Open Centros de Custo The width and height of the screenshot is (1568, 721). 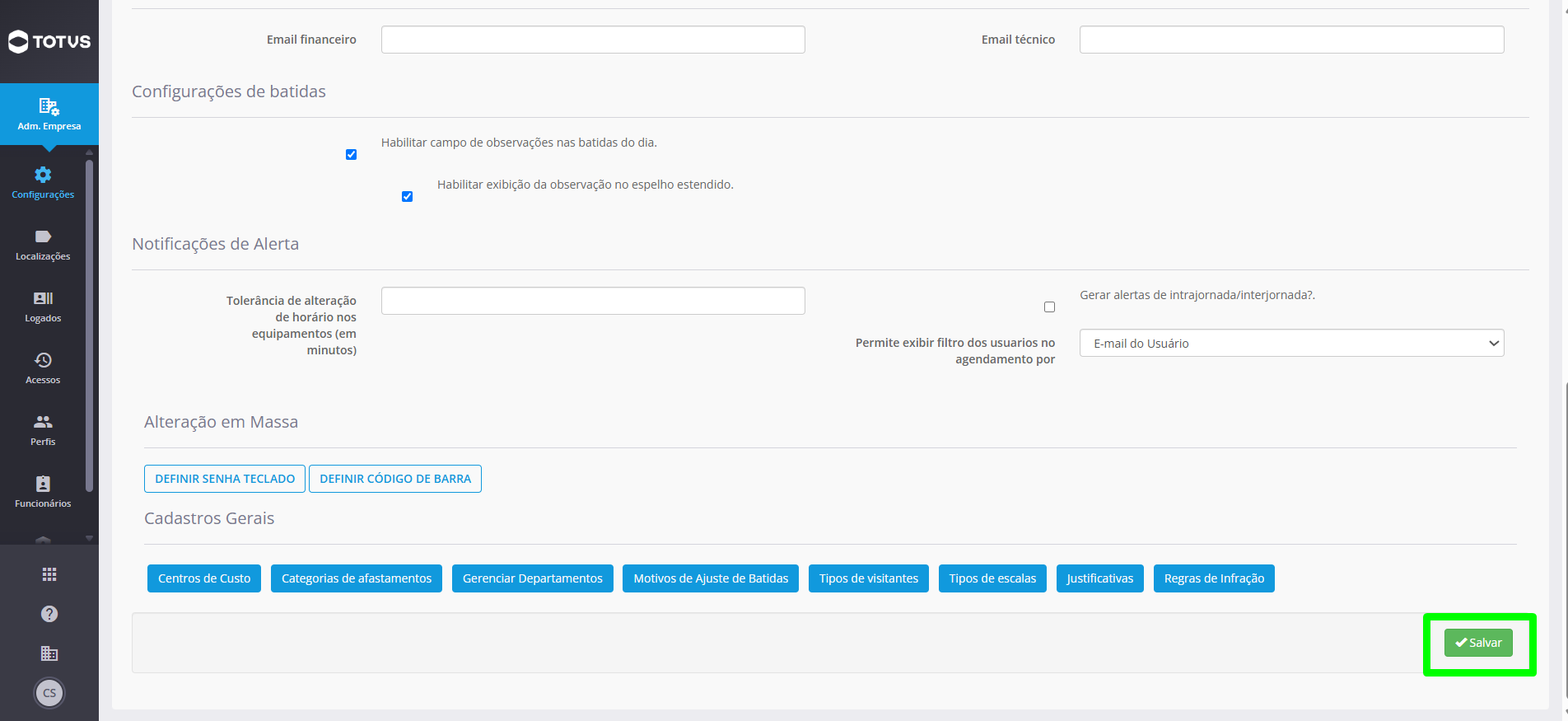(204, 578)
